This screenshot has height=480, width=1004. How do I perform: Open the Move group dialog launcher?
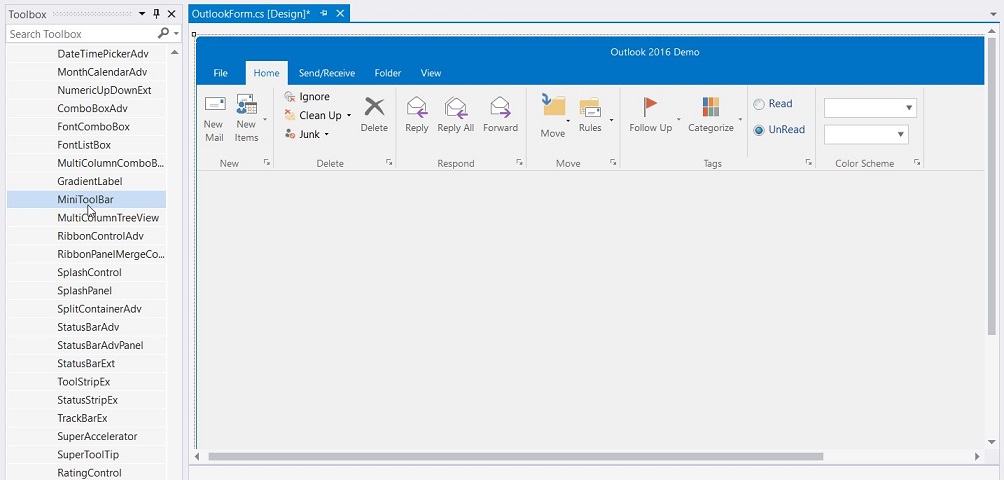point(613,163)
